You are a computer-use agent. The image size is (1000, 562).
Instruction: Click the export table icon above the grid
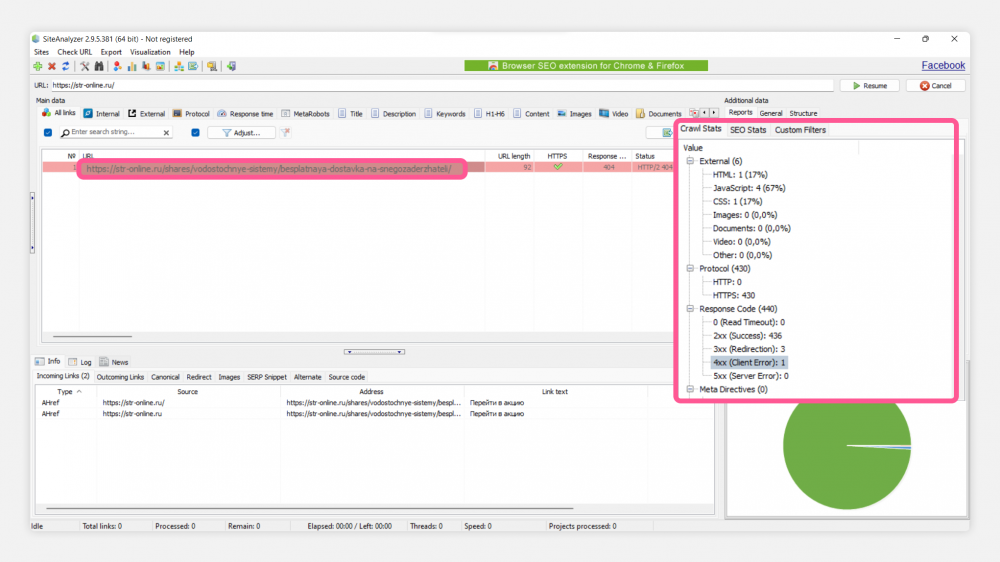coord(667,133)
